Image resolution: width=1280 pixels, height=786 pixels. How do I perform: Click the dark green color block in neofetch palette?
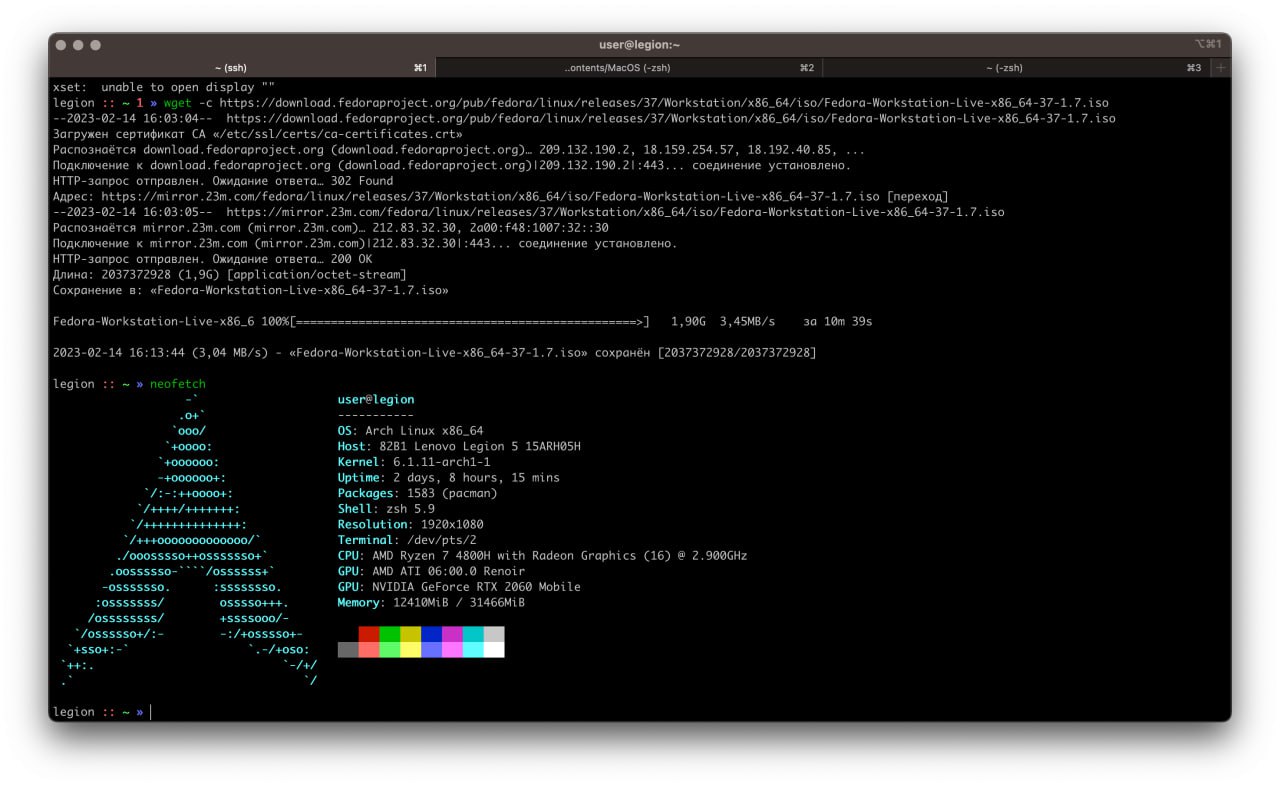click(x=390, y=634)
